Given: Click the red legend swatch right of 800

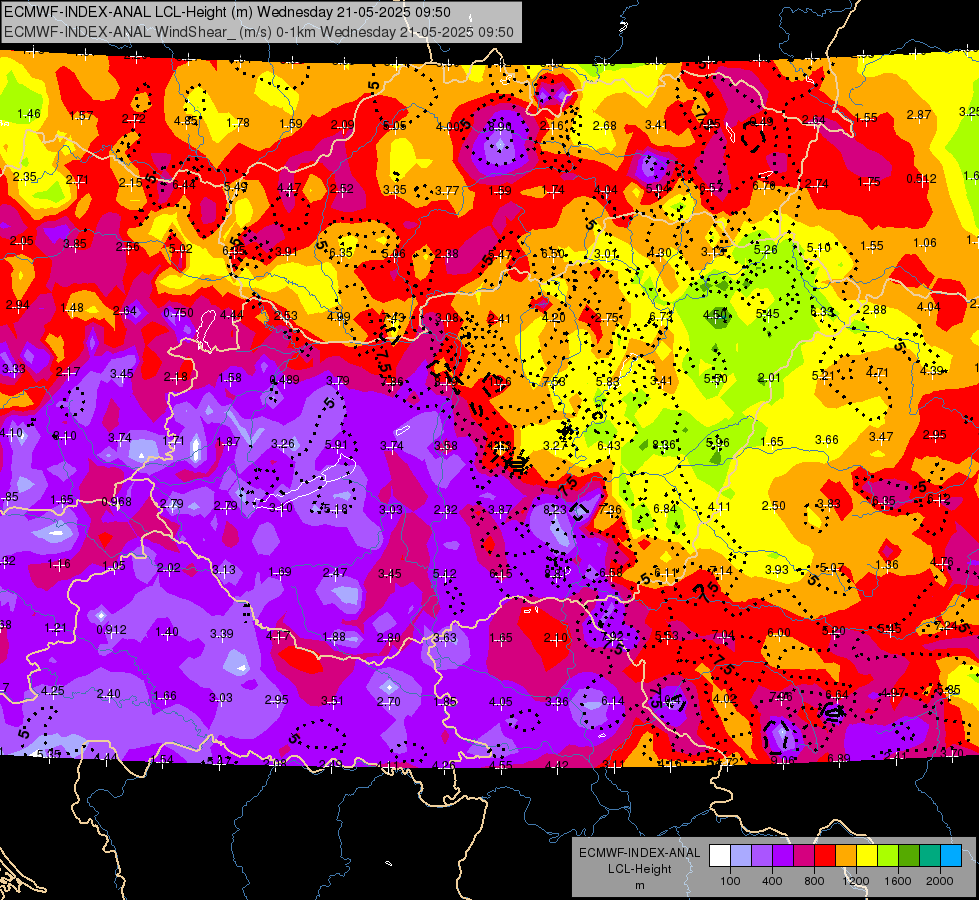Looking at the screenshot, I should click(x=825, y=856).
